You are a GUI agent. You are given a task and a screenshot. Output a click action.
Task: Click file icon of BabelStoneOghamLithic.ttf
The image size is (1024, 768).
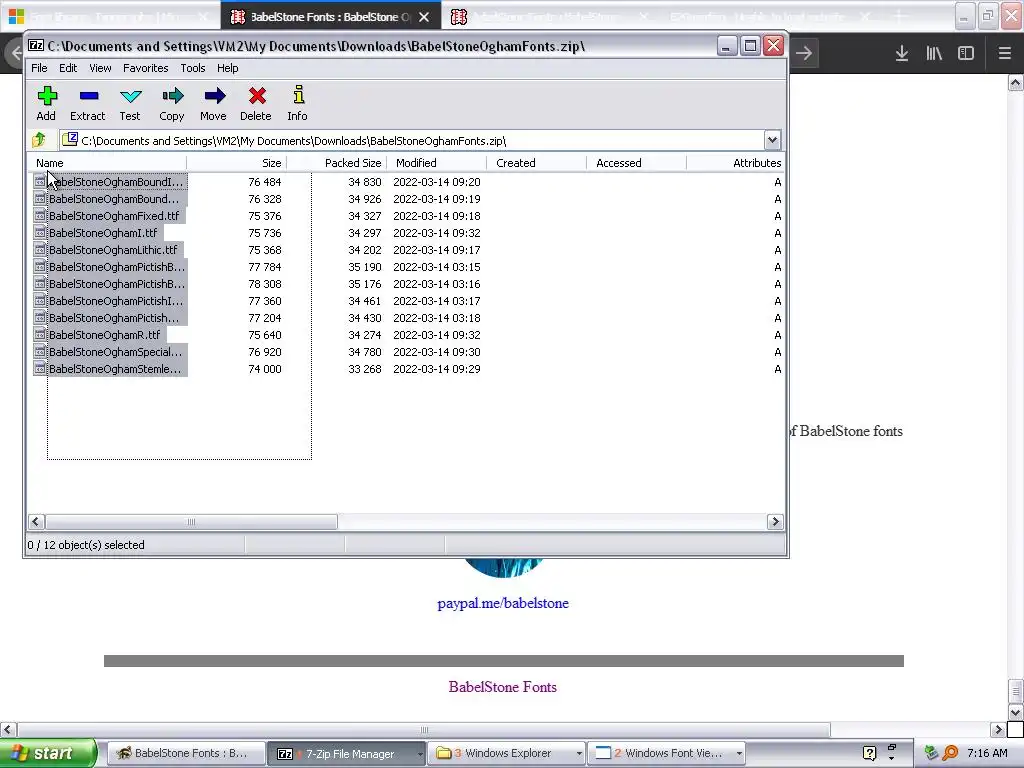click(40, 249)
